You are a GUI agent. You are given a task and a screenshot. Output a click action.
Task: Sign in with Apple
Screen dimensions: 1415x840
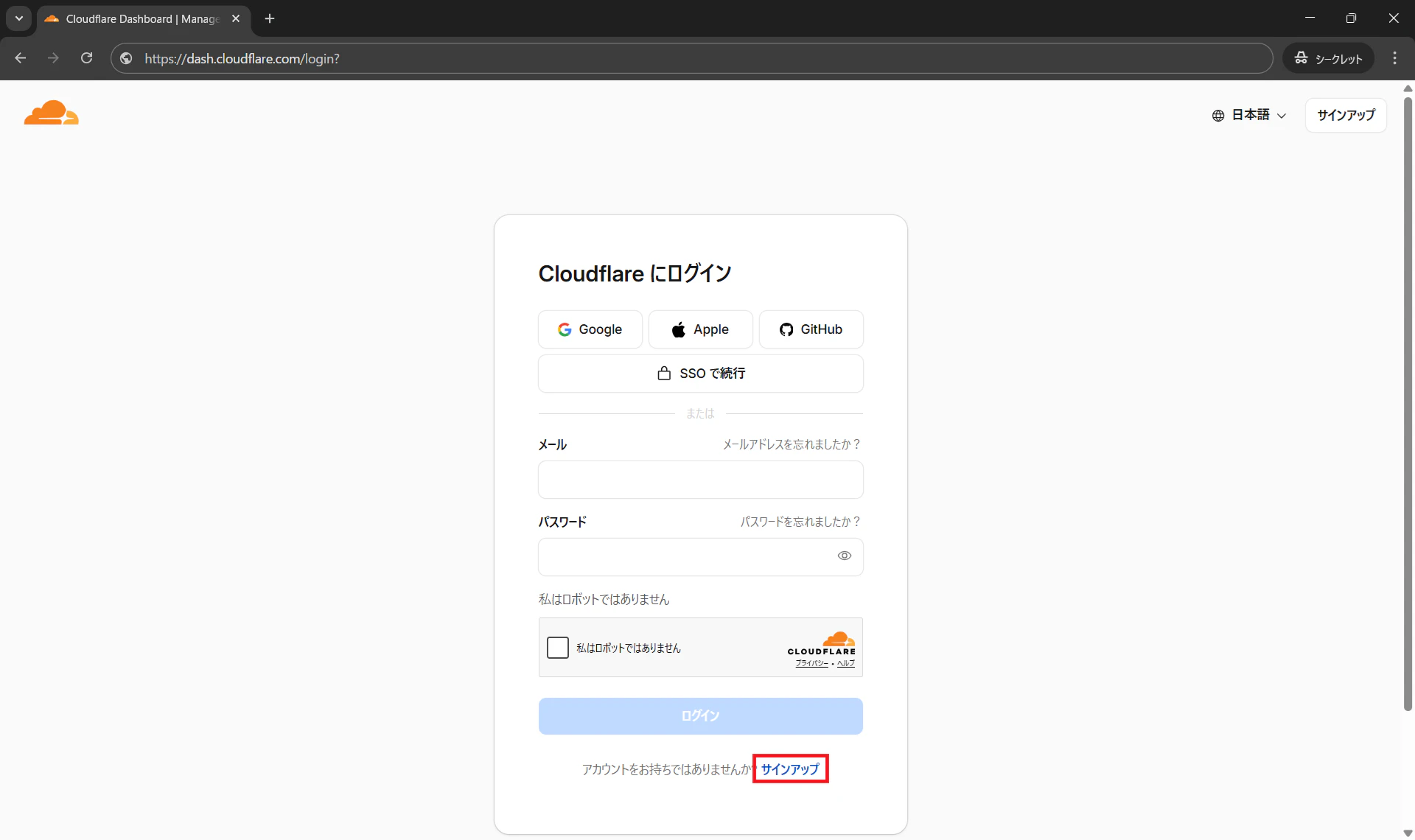(x=700, y=329)
